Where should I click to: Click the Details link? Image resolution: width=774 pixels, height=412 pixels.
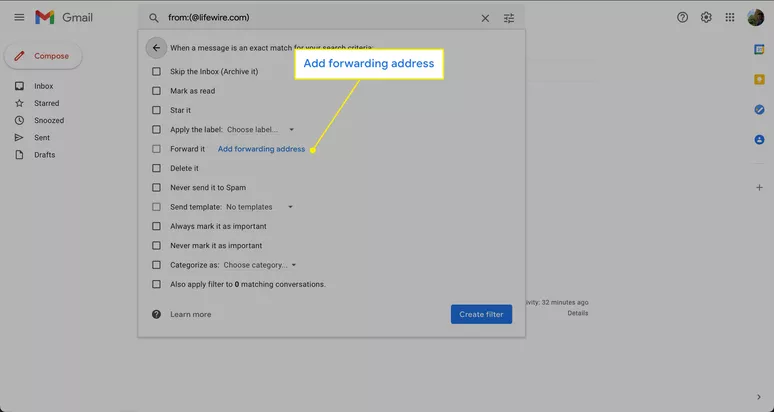[x=578, y=313]
